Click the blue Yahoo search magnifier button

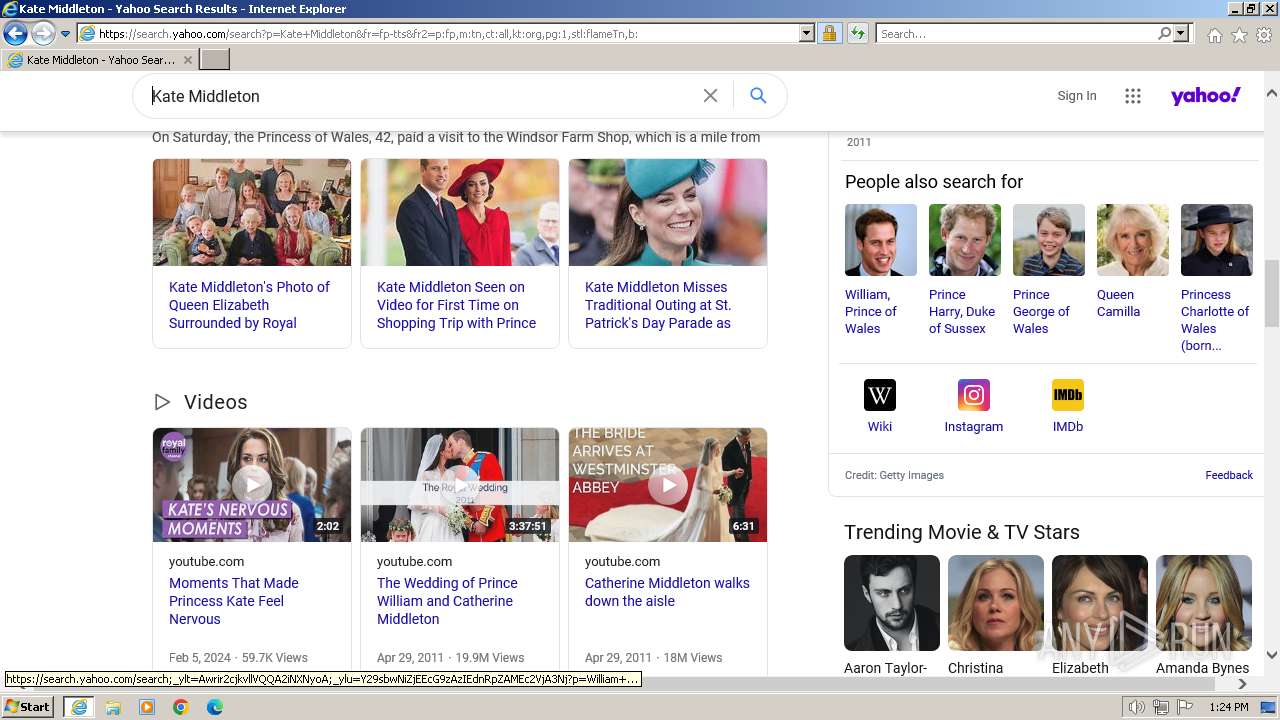click(758, 96)
